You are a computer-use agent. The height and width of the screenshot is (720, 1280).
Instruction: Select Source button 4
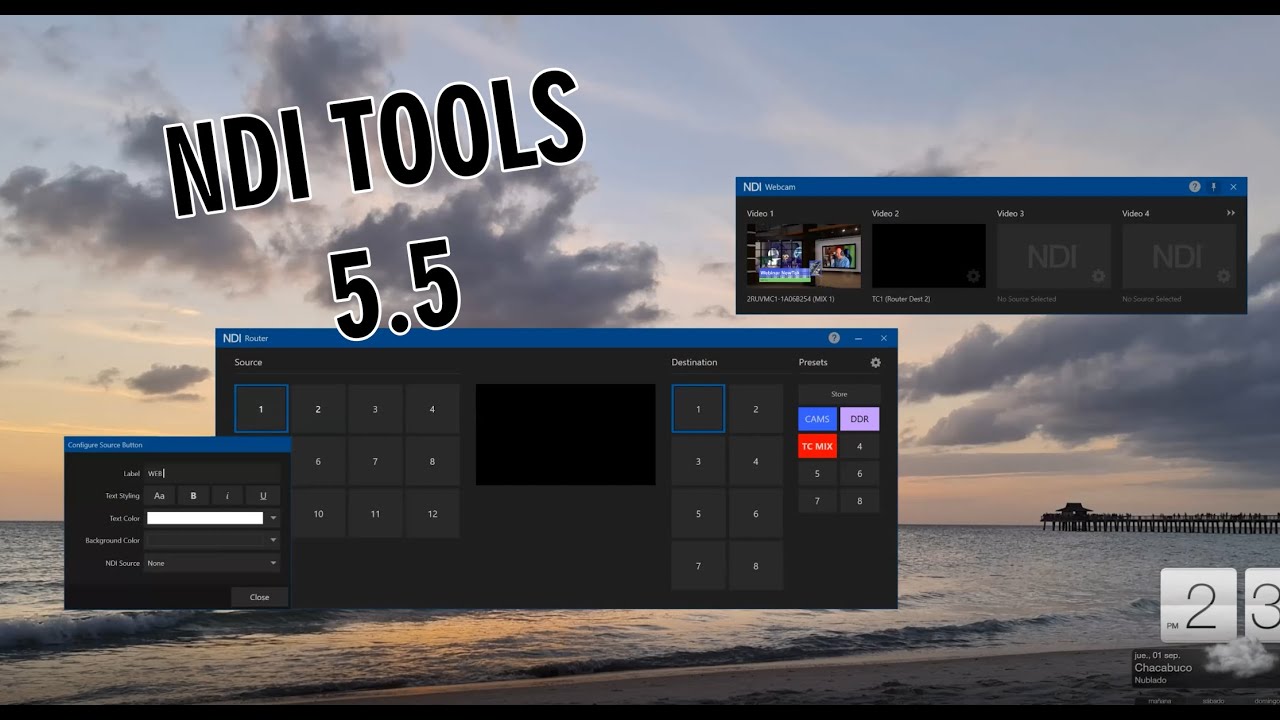click(432, 409)
